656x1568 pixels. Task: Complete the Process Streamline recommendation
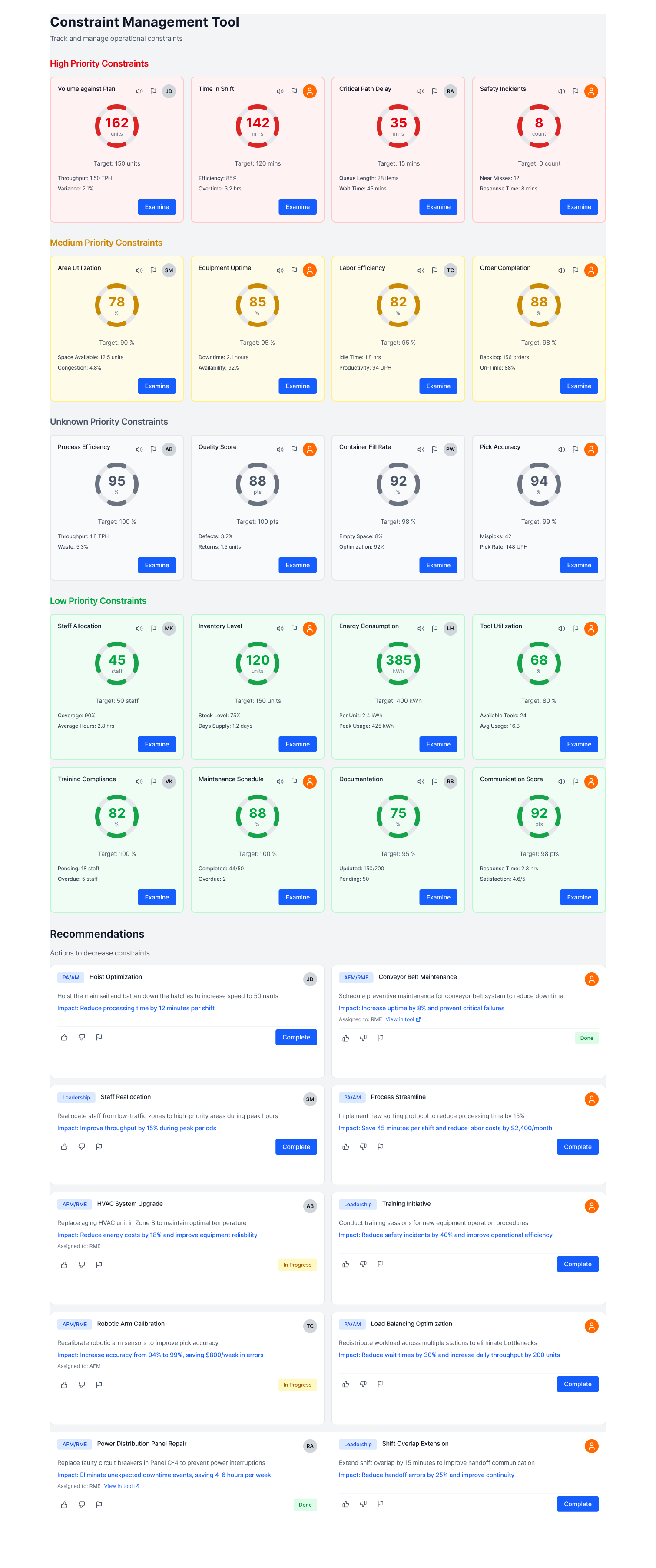coord(577,1147)
